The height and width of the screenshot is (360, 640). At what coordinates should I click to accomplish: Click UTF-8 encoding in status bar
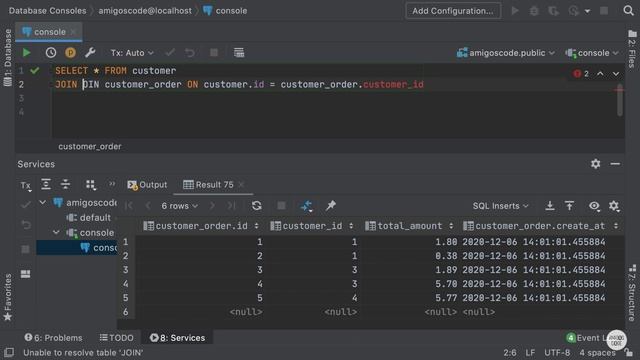[x=557, y=353]
